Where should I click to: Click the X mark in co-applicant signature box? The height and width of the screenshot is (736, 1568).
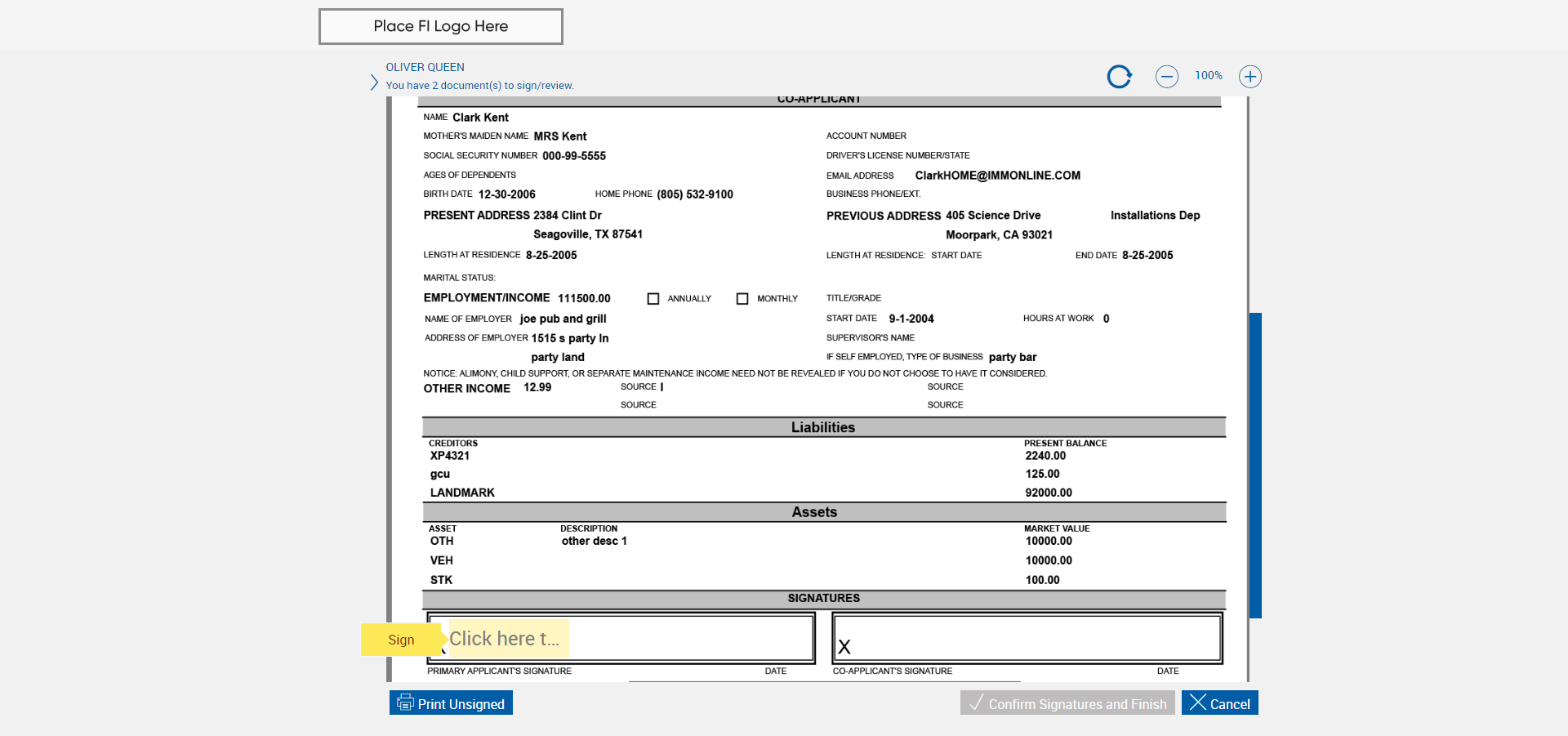[844, 647]
